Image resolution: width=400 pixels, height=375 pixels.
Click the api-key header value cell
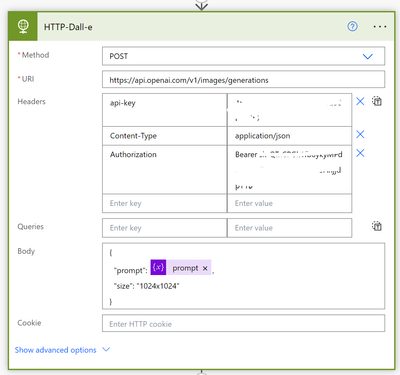click(289, 110)
